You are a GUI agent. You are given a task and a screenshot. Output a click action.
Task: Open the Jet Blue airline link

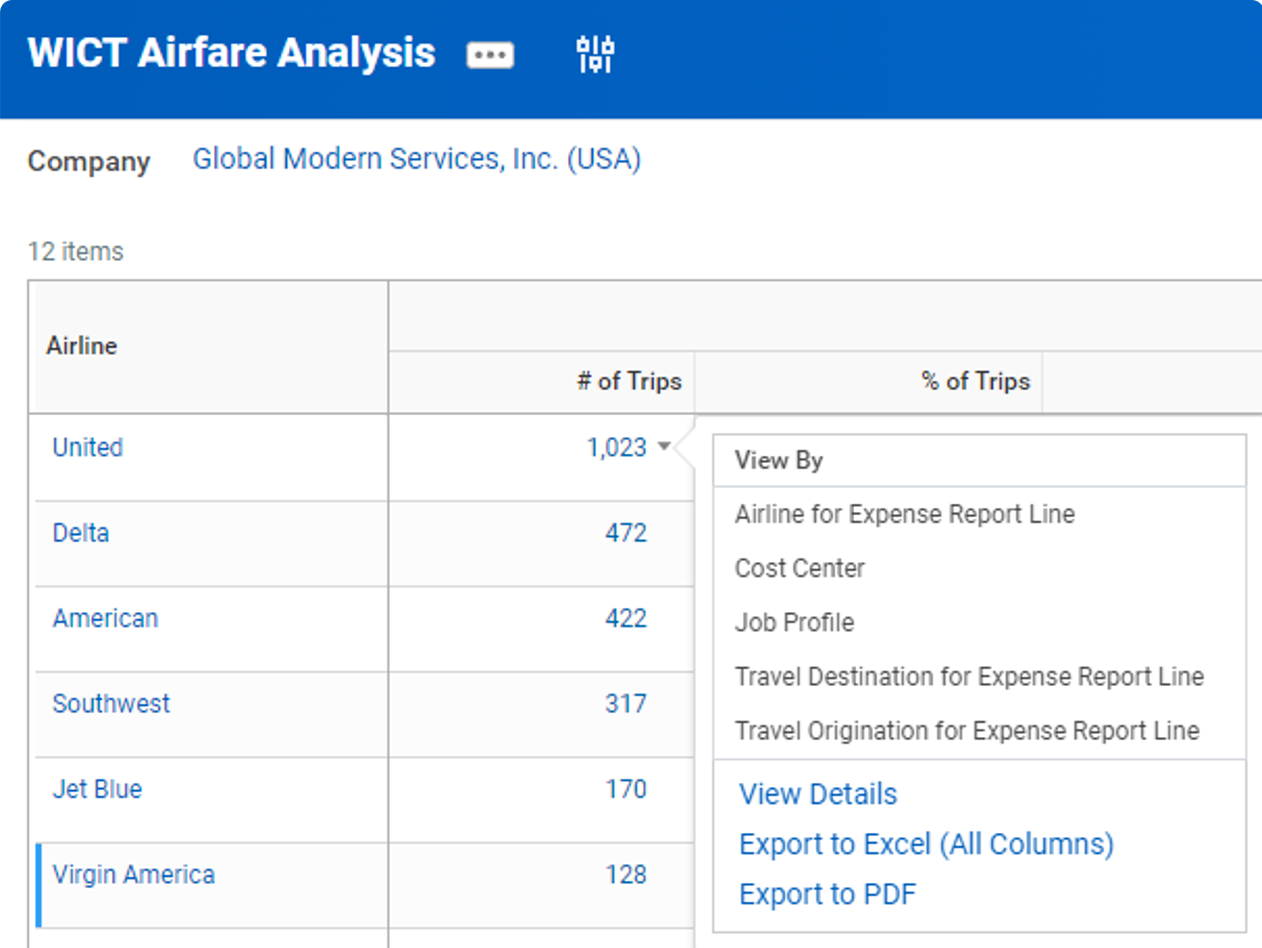pyautogui.click(x=97, y=789)
